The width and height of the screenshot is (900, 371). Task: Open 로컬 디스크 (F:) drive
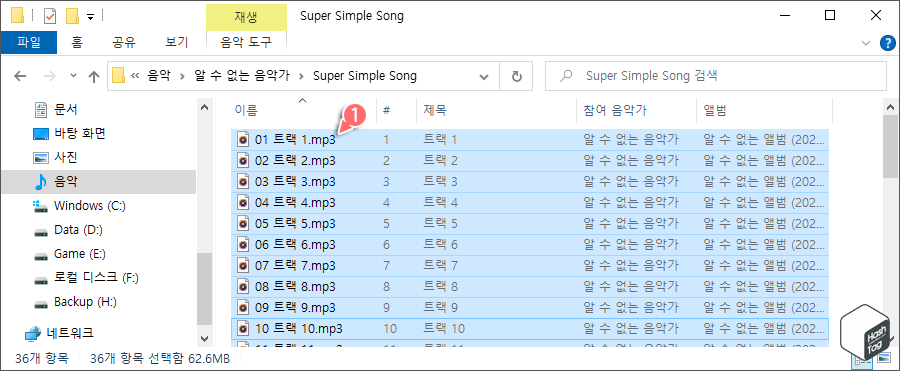[x=96, y=278]
